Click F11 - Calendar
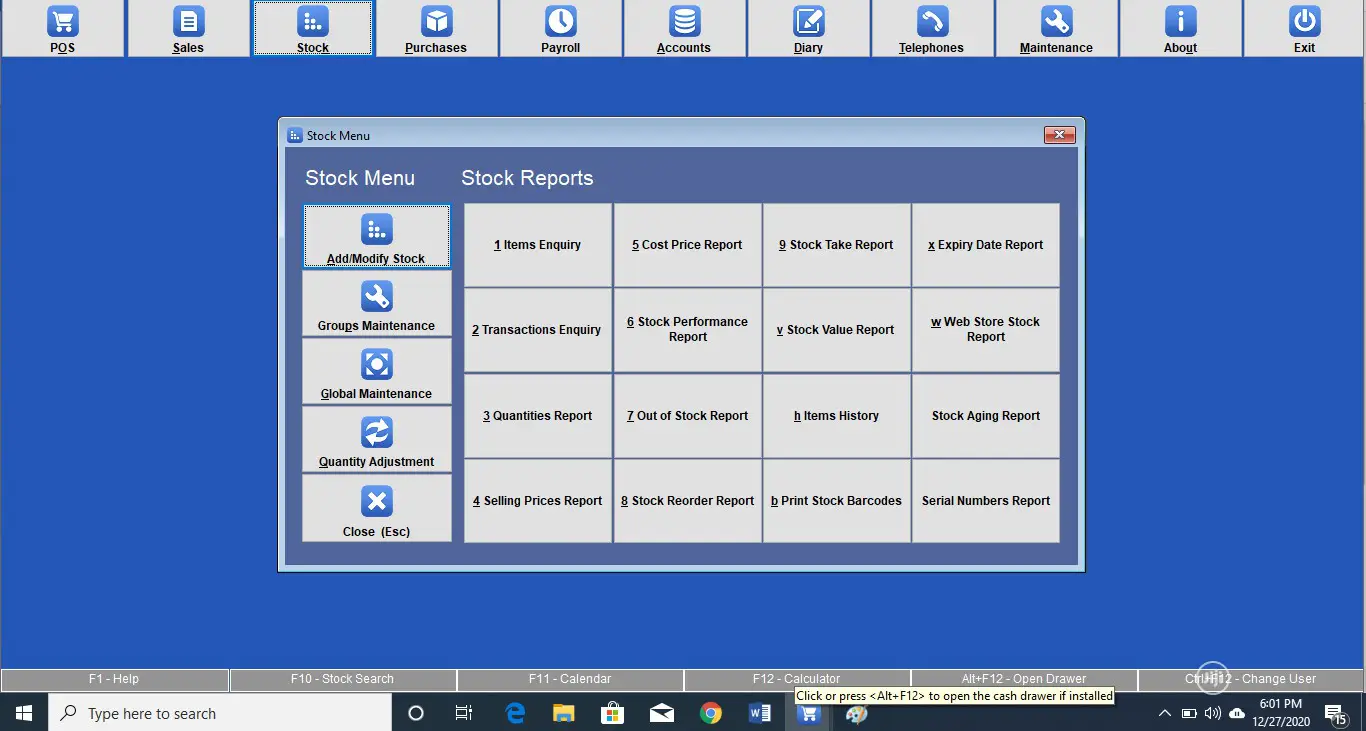 coord(570,679)
